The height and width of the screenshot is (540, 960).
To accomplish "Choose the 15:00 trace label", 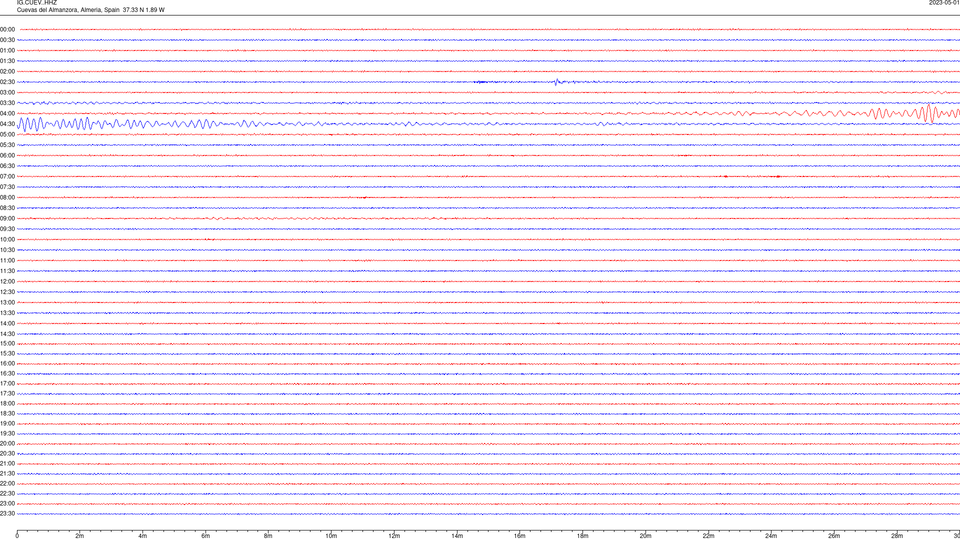I will pyautogui.click(x=7, y=343).
